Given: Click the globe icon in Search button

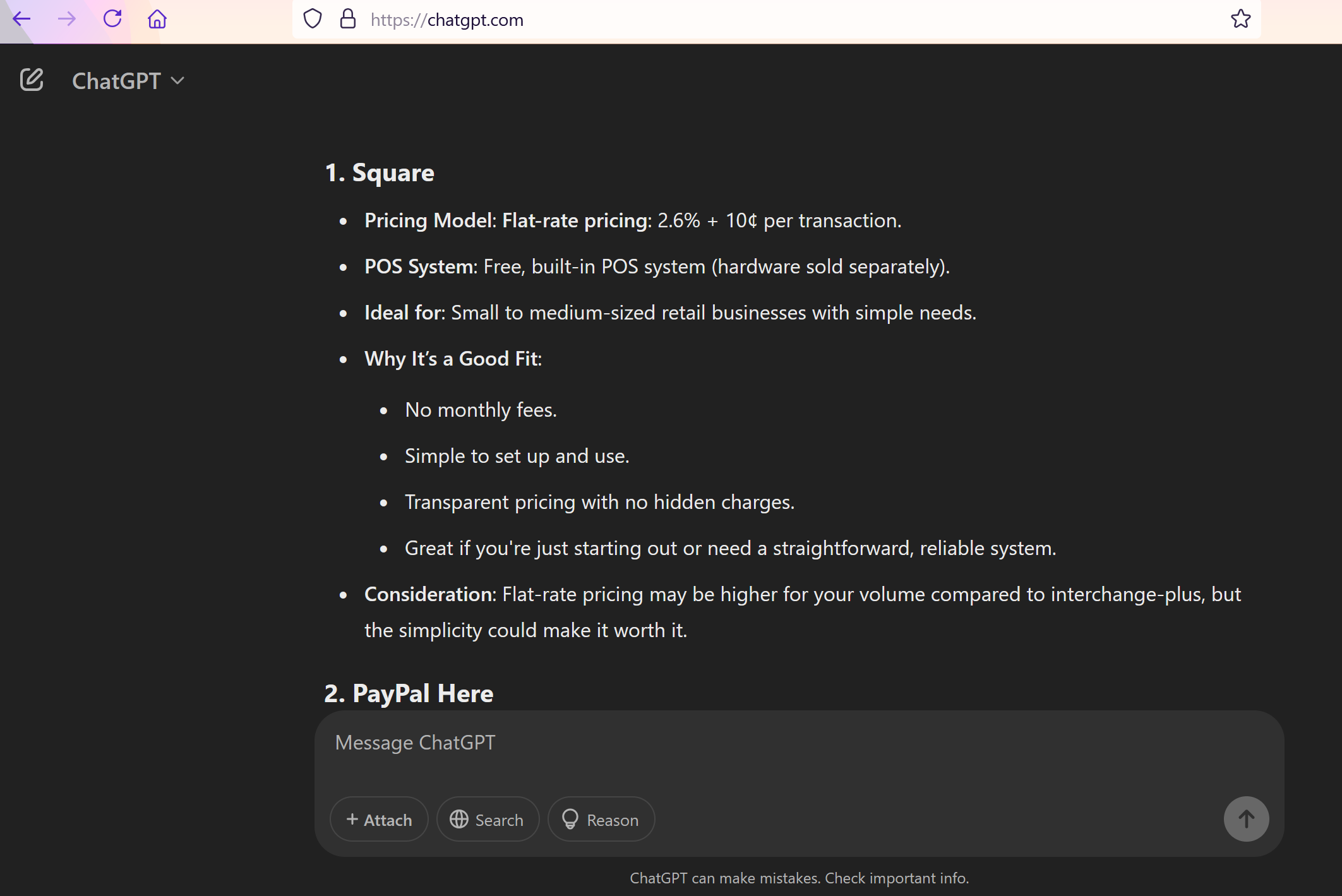Looking at the screenshot, I should (x=459, y=819).
